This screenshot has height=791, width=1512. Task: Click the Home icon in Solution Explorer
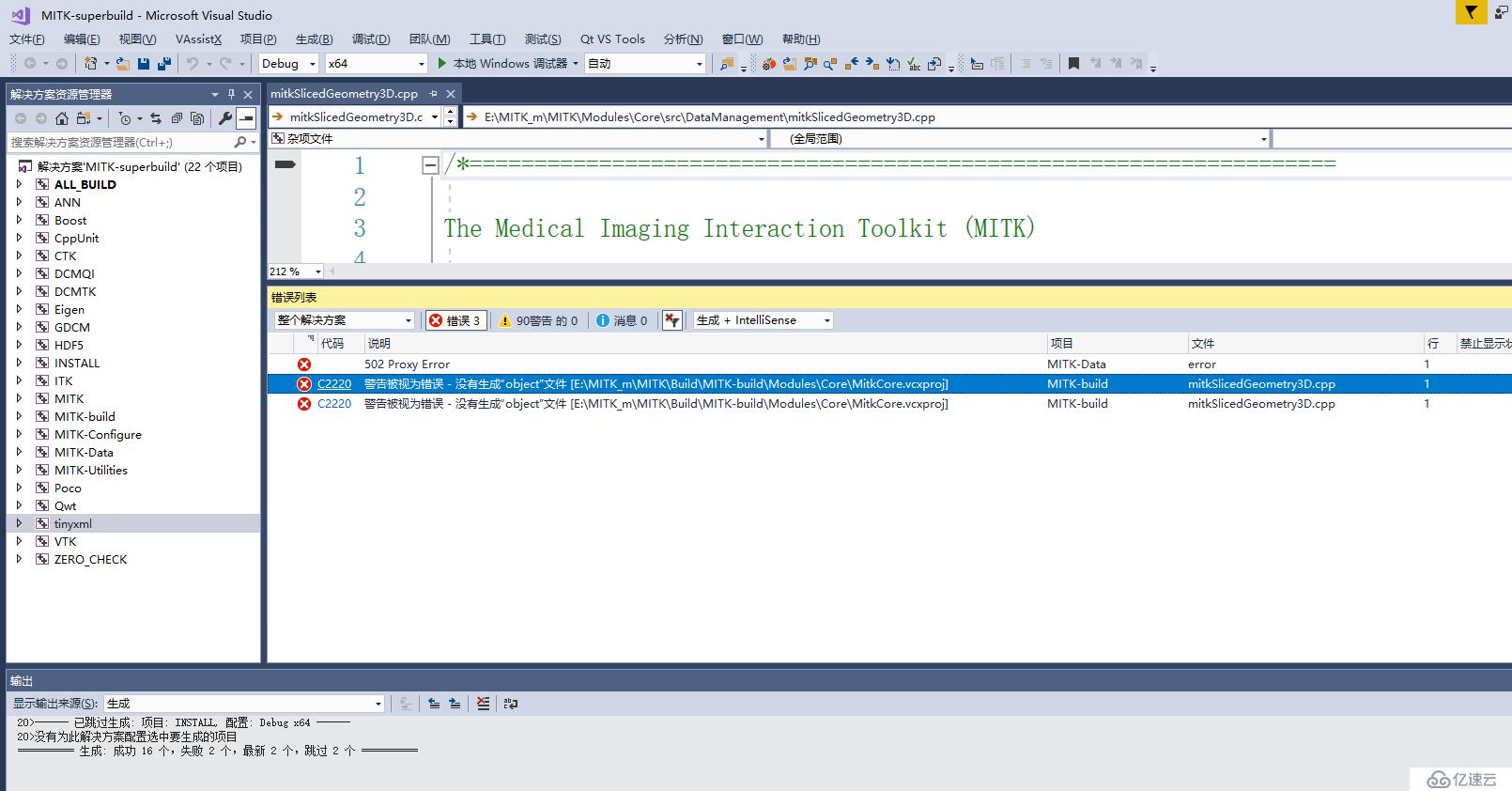tap(62, 118)
